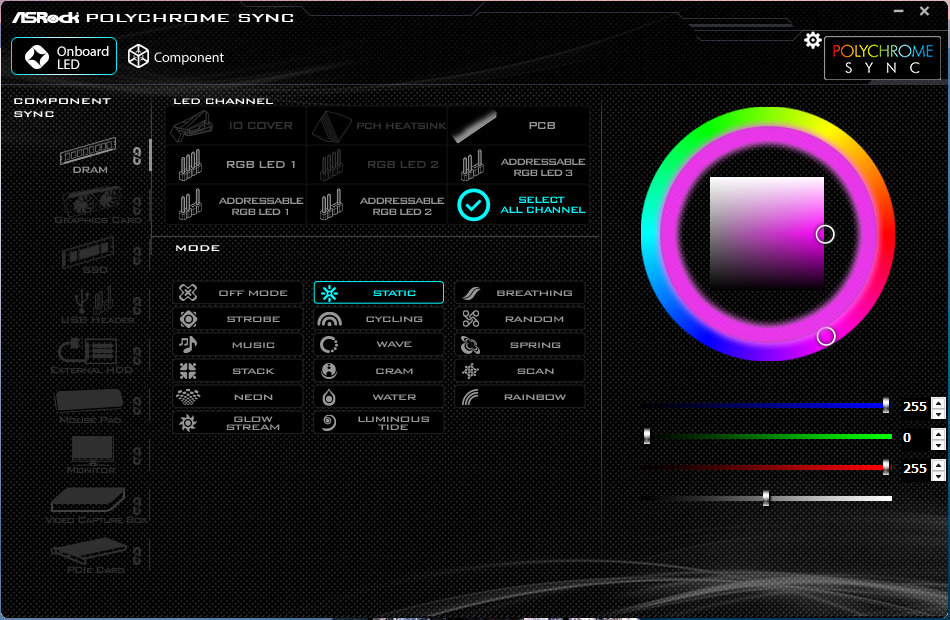Viewport: 950px width, 620px height.
Task: Increase the blue value with up arrow
Action: (x=938, y=402)
